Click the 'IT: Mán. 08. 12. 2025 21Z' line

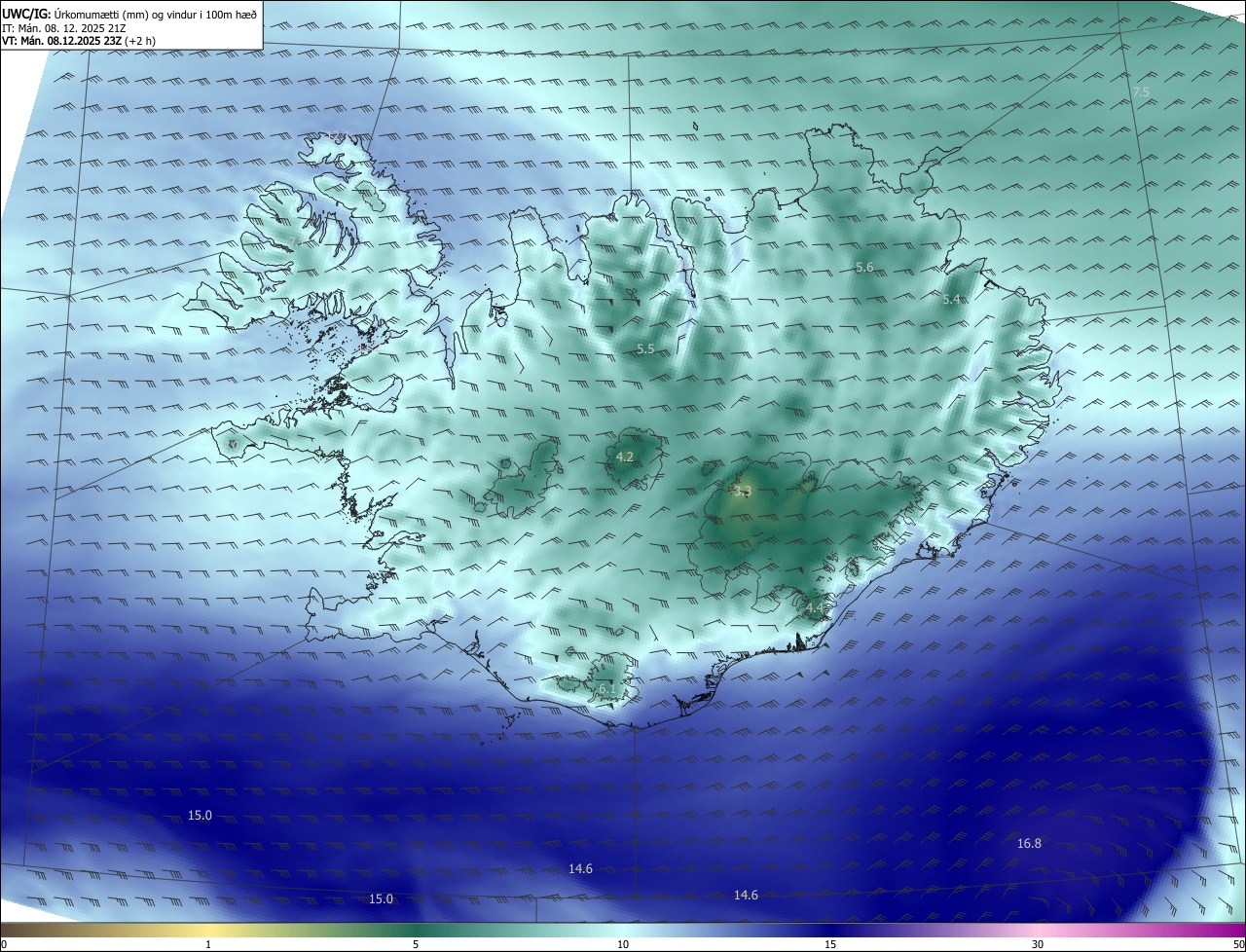coord(62,28)
